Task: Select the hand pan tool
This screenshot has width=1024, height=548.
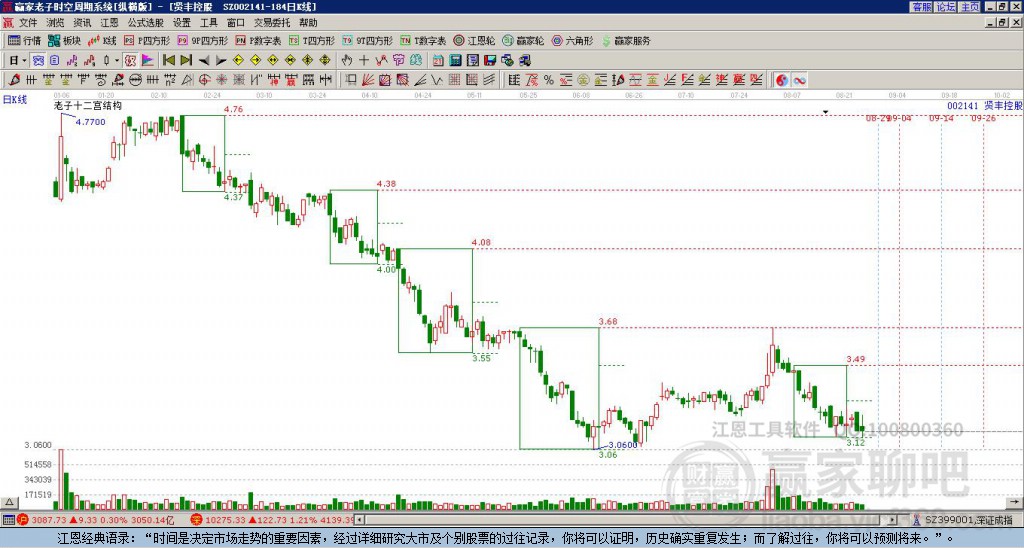Action: pyautogui.click(x=347, y=61)
